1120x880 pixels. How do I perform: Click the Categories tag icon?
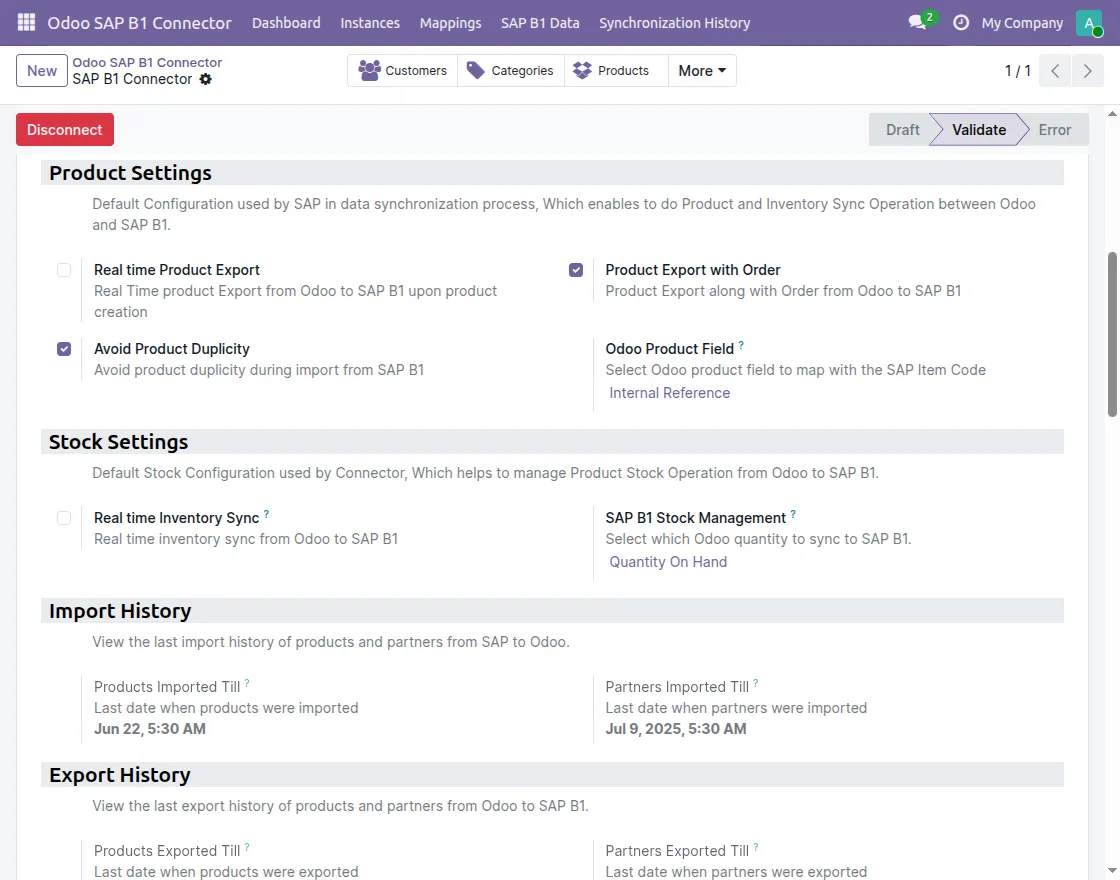(x=475, y=70)
